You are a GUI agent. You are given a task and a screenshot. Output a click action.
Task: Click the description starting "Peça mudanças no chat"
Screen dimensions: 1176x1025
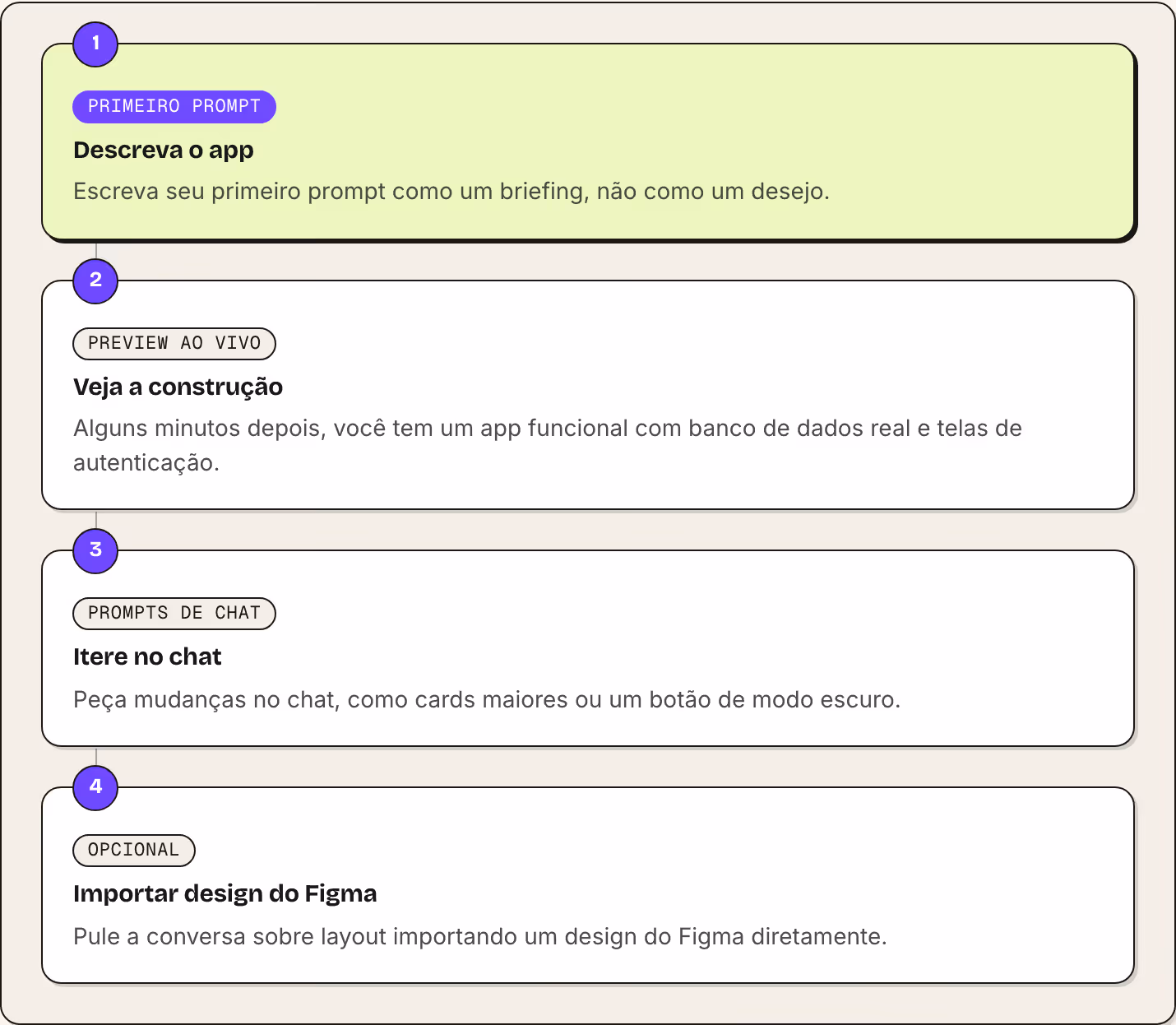click(487, 699)
